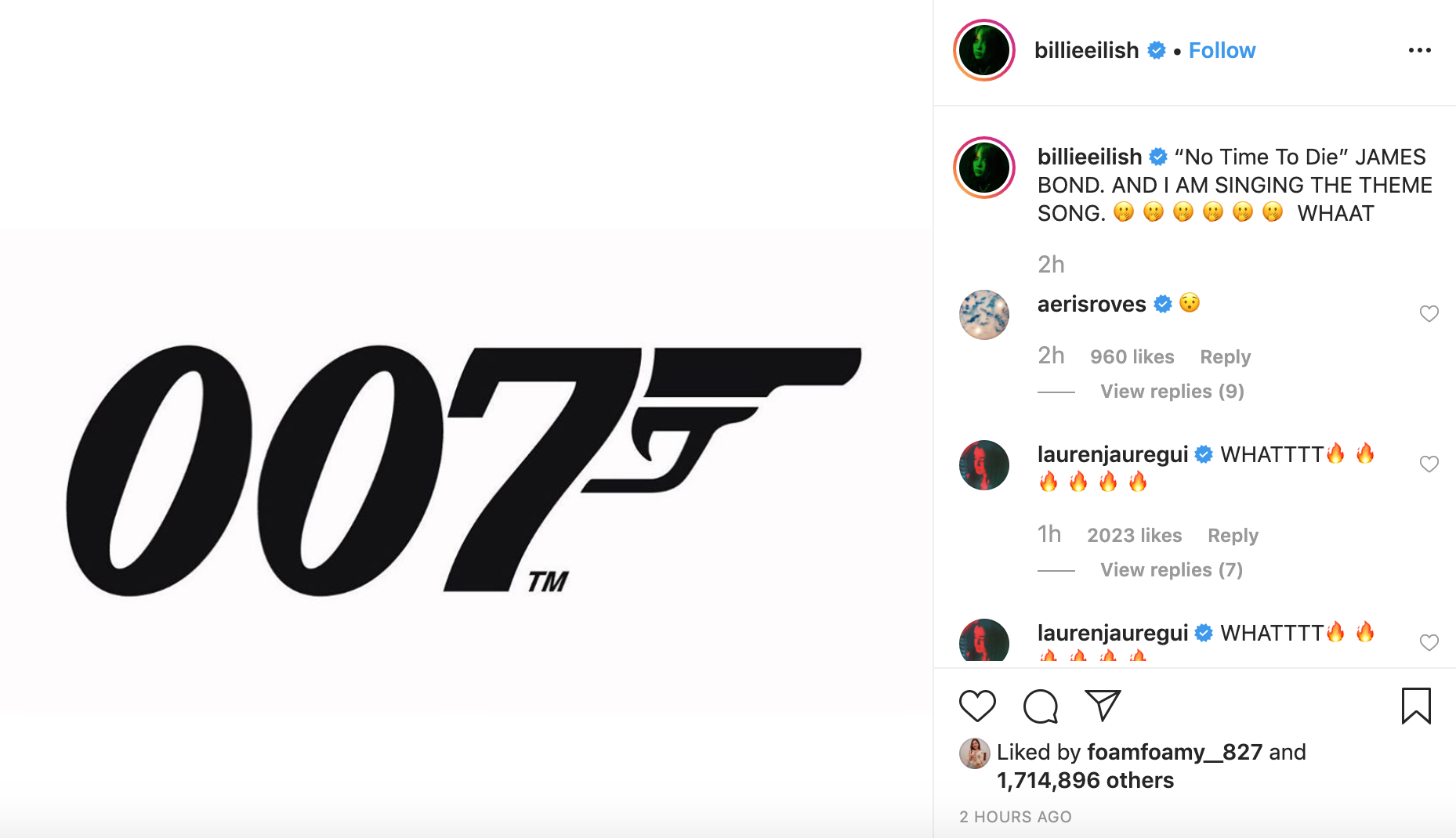Open aerisroves profile avatar
1456x838 pixels.
[x=984, y=314]
